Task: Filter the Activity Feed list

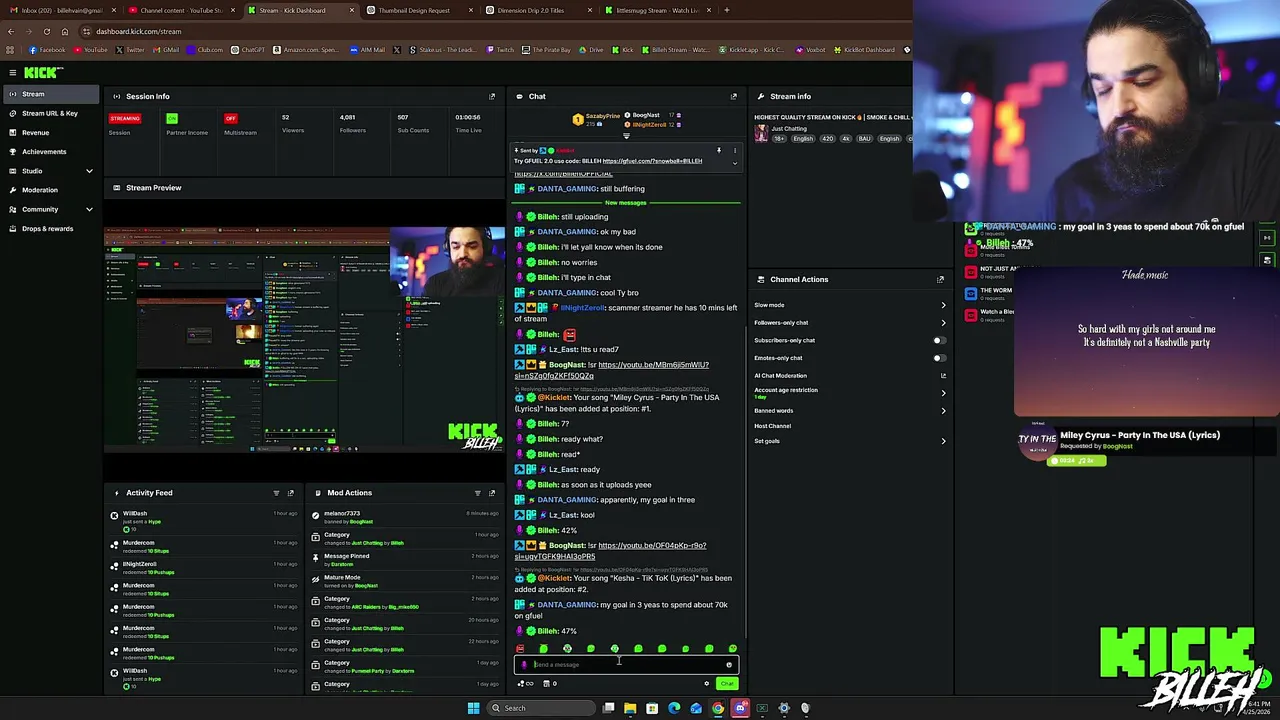Action: coord(276,493)
